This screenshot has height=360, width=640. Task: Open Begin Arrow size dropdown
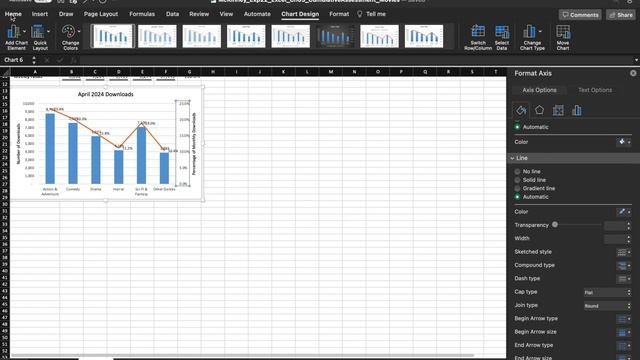point(624,332)
